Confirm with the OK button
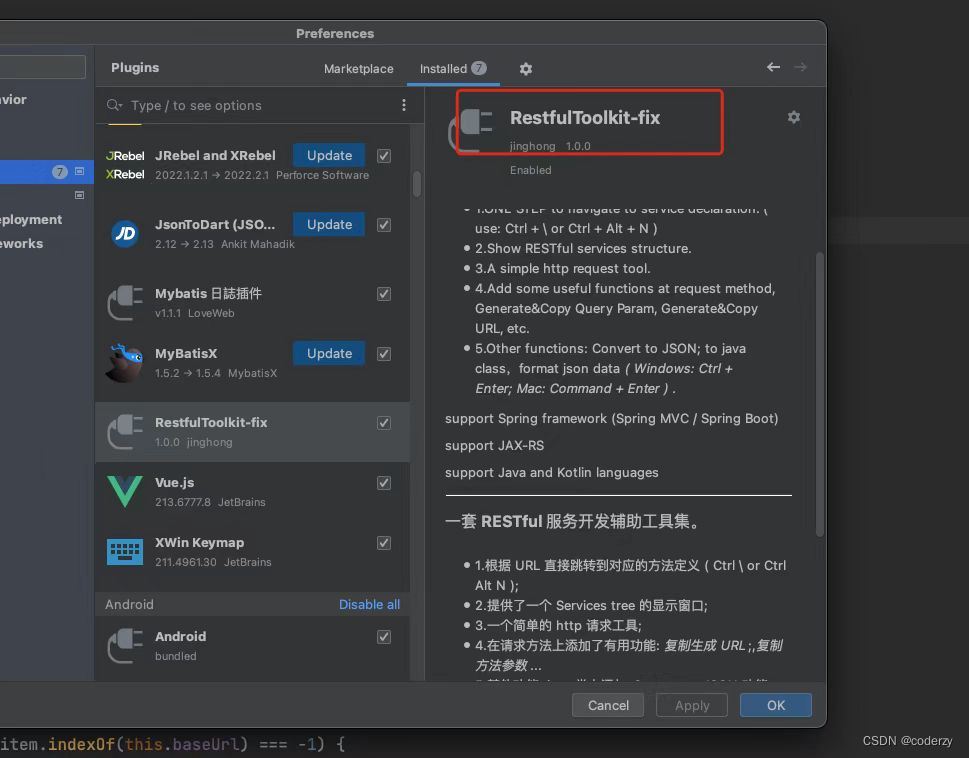Screen dimensions: 969x758 776,705
